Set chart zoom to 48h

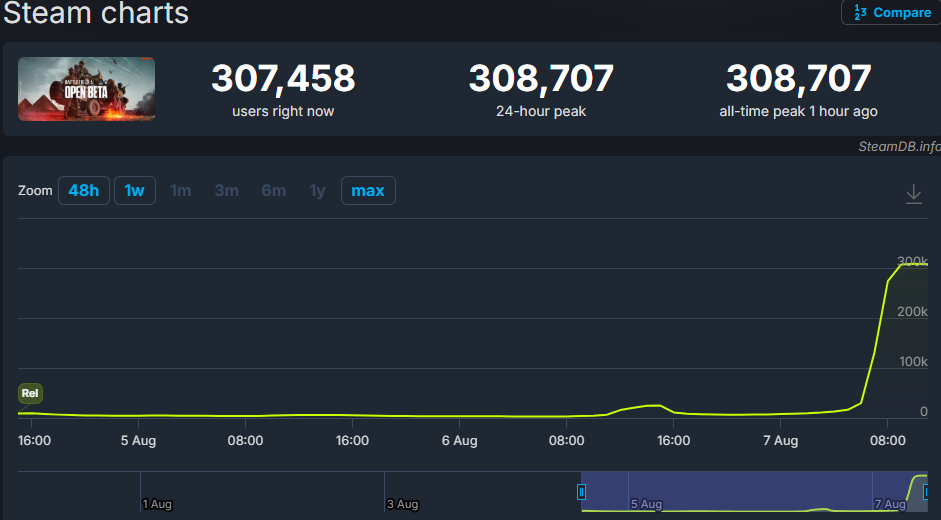83,190
